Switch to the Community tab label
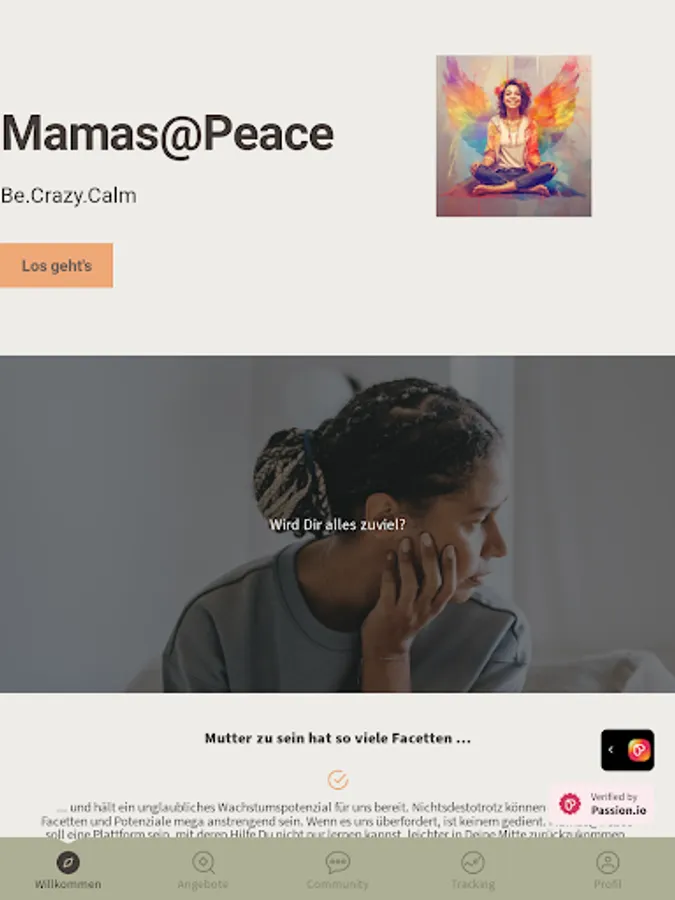Screen dimensions: 675x900 click(x=338, y=885)
